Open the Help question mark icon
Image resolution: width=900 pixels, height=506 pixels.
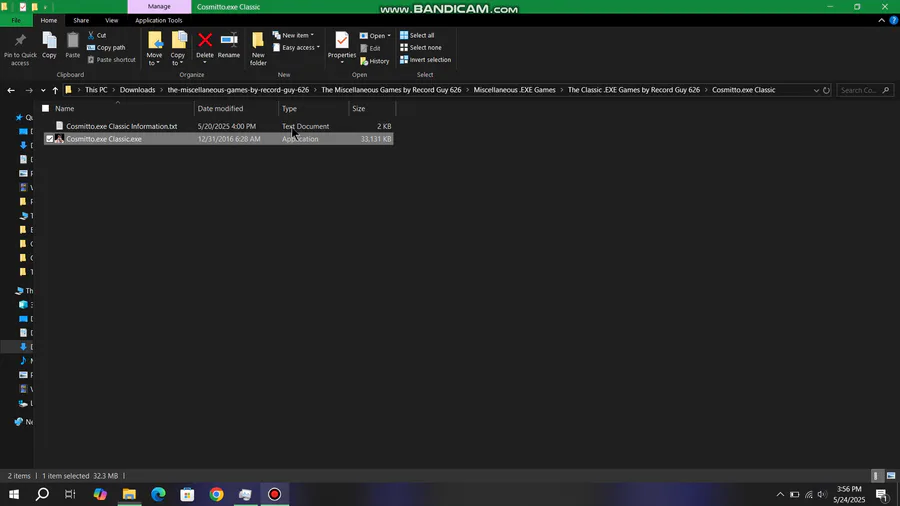pos(893,20)
